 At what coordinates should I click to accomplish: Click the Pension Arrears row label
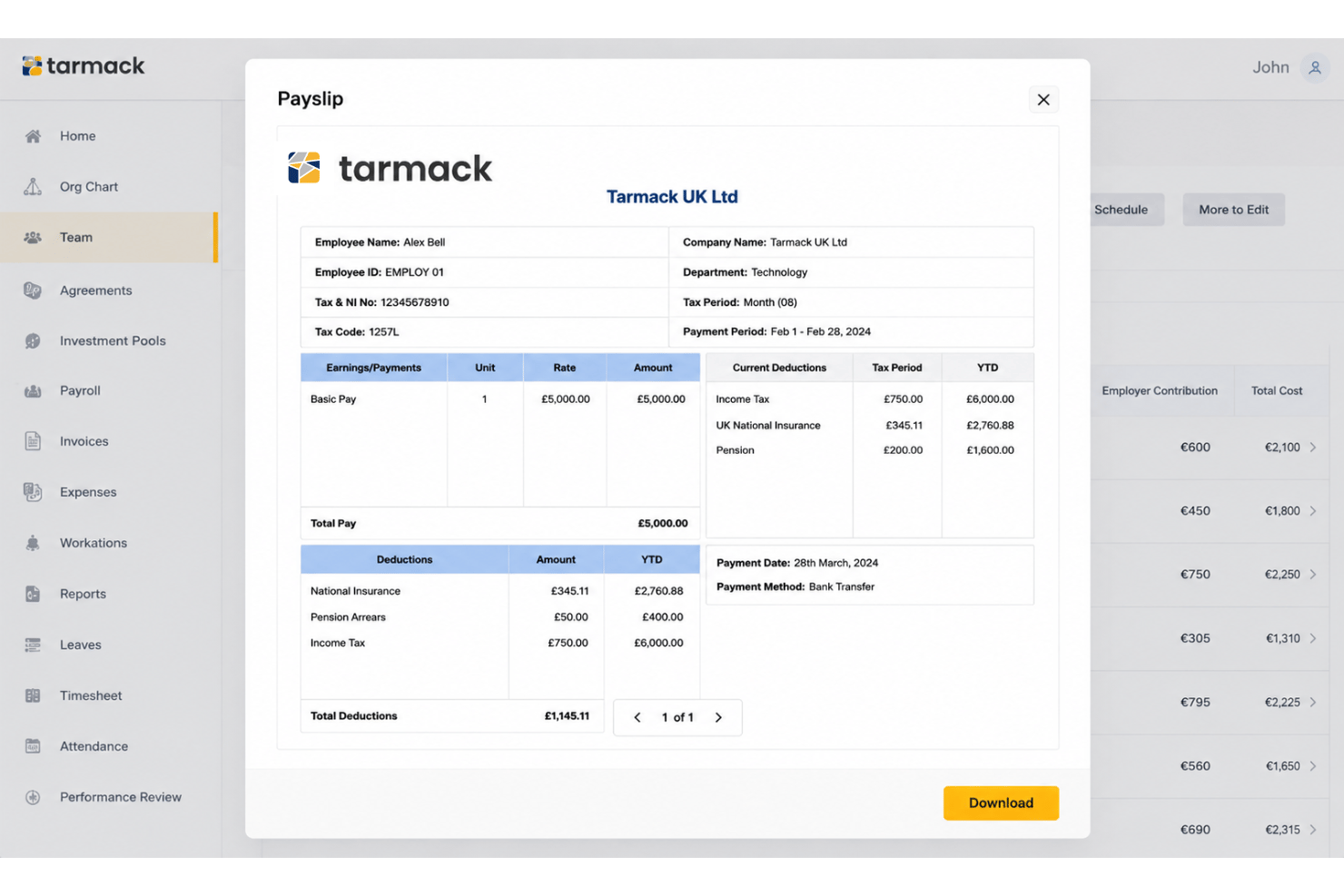point(348,617)
